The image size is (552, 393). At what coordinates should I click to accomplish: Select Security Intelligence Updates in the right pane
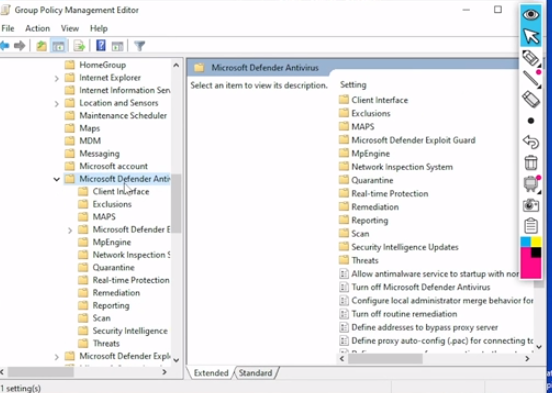click(405, 247)
